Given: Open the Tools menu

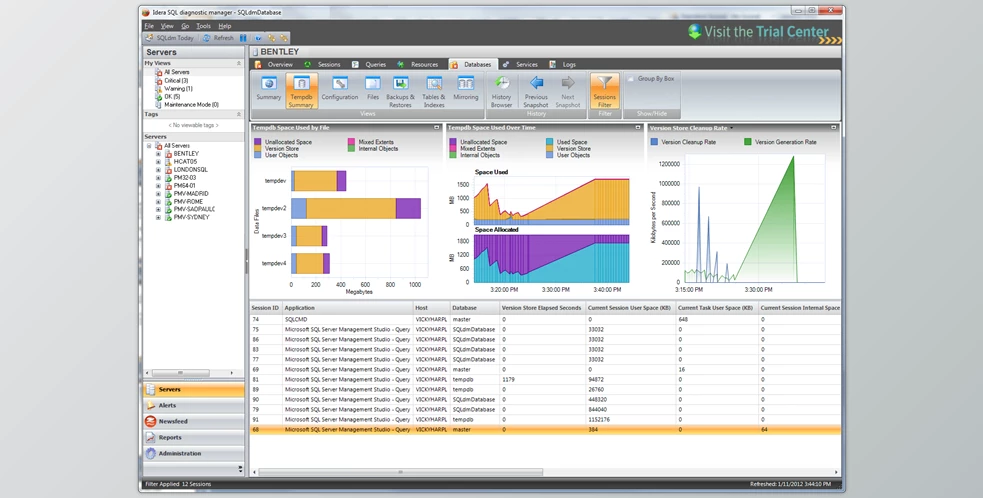Looking at the screenshot, I should pyautogui.click(x=203, y=26).
